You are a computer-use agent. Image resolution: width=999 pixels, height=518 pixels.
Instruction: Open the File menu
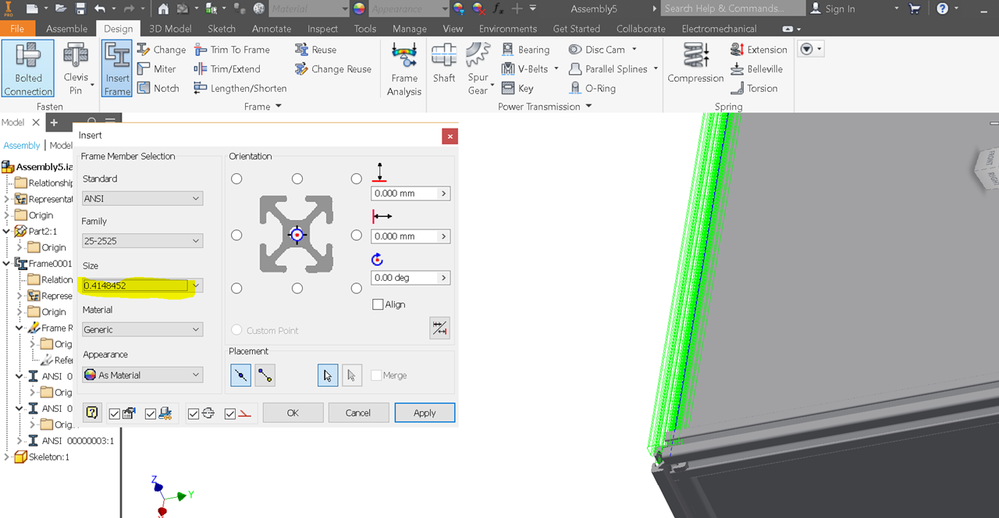(17, 29)
